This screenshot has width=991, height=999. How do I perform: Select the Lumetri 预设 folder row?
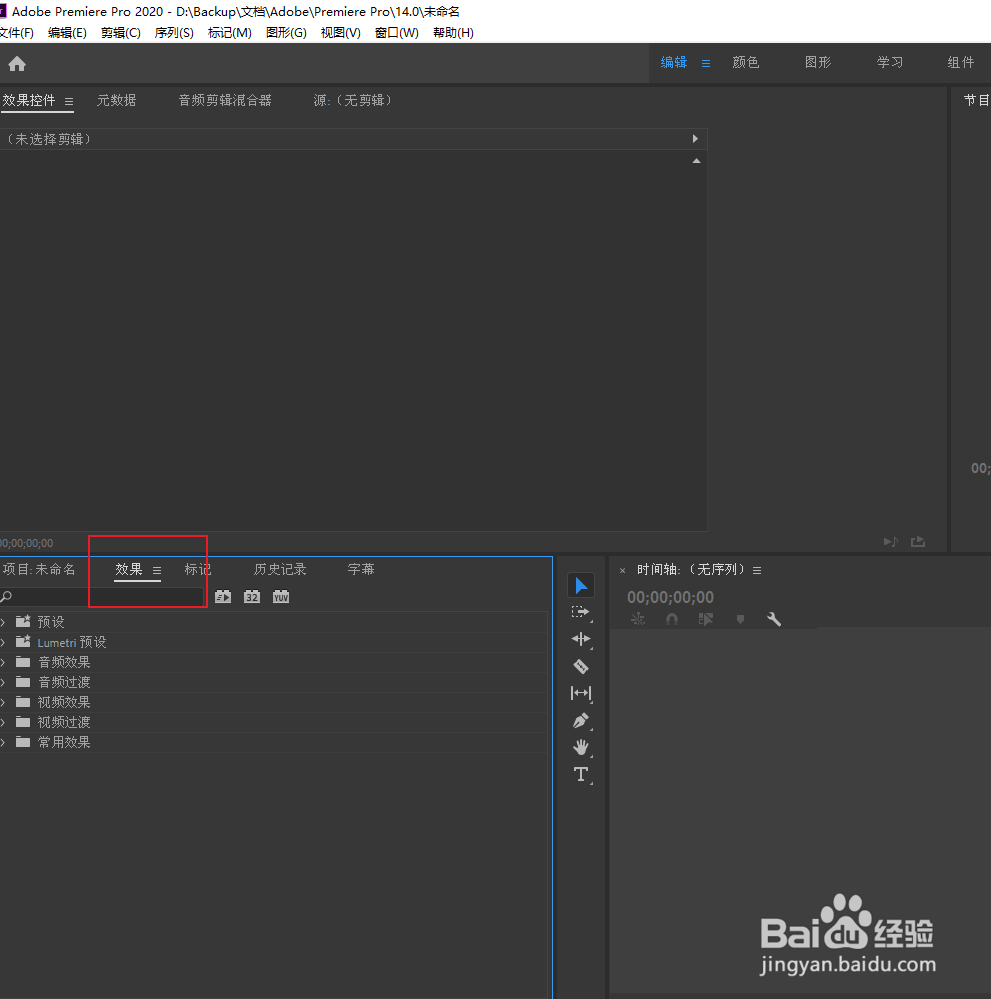[274, 642]
